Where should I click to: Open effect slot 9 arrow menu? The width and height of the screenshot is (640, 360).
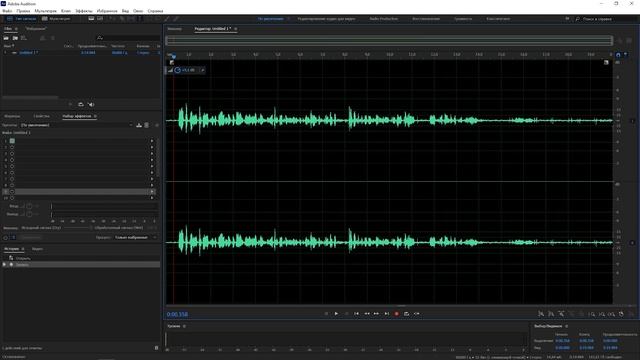152,191
